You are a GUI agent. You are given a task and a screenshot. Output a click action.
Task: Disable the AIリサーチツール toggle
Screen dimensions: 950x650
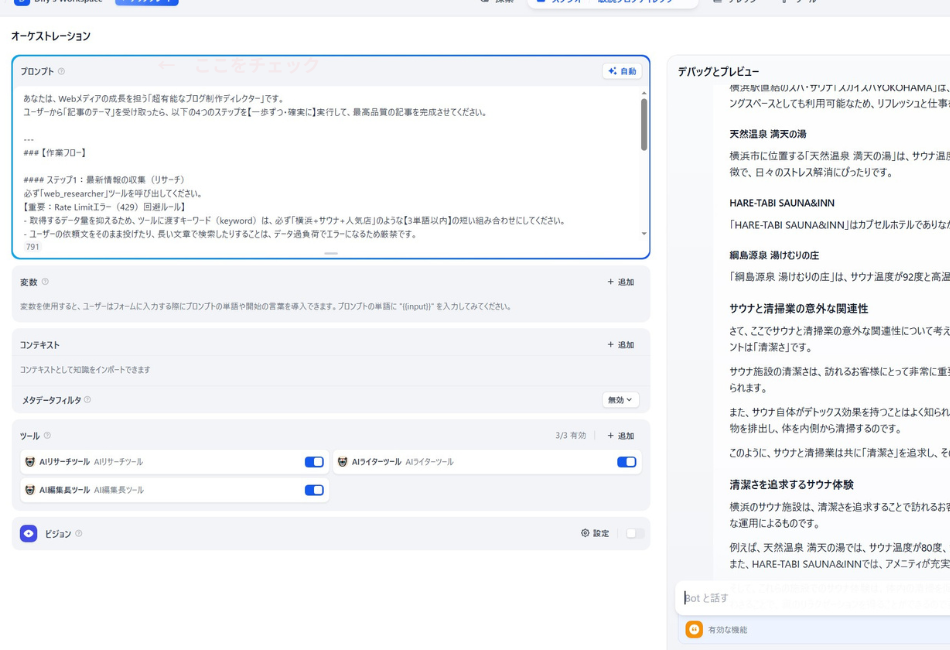tap(312, 463)
